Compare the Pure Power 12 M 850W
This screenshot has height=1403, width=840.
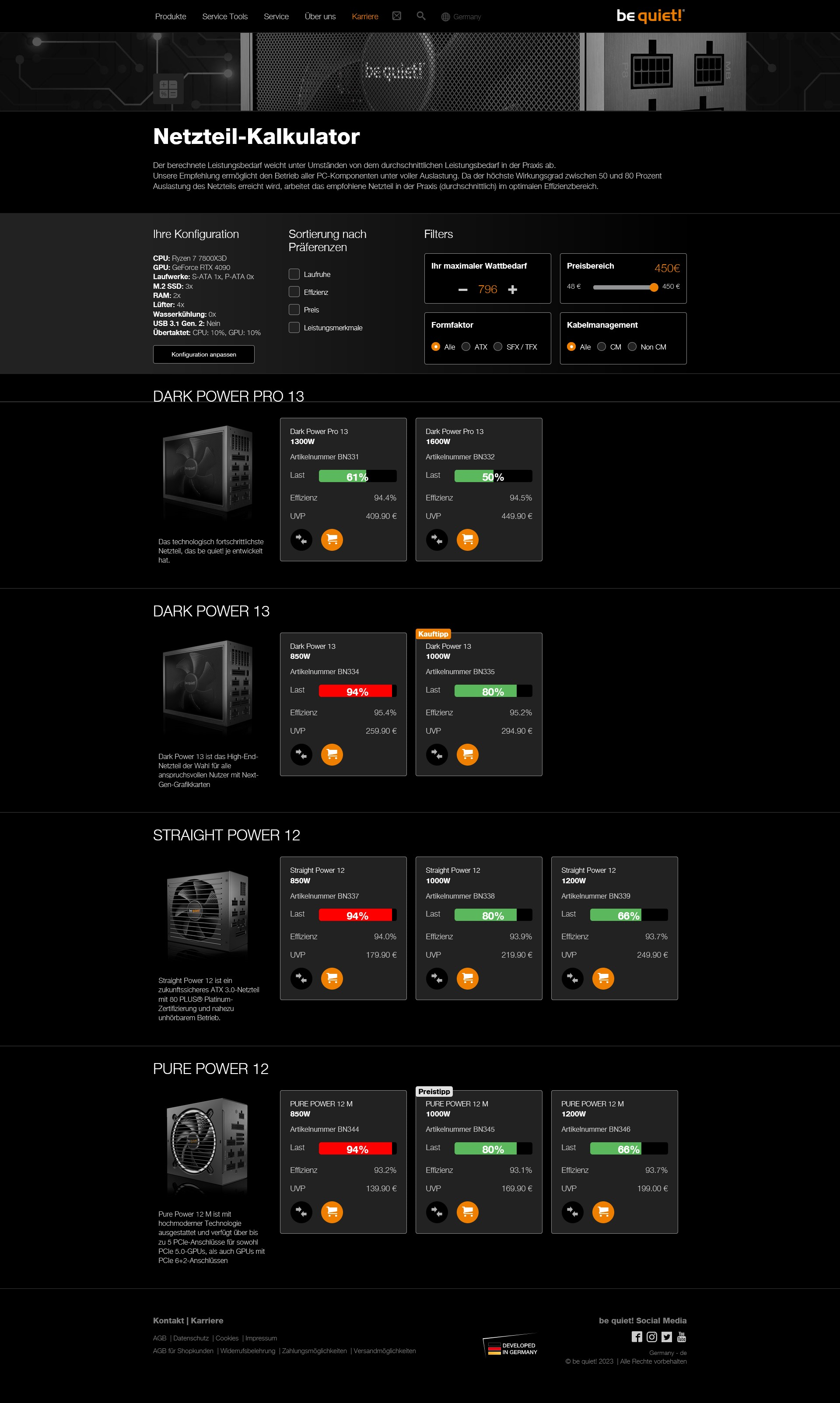pyautogui.click(x=301, y=1212)
